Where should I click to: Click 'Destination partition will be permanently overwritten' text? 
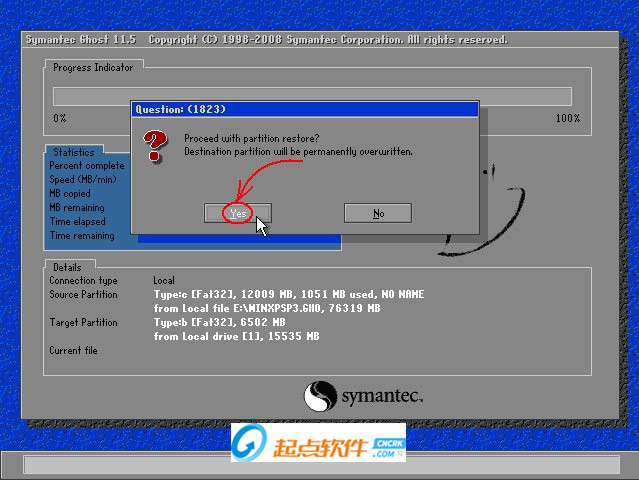point(298,152)
